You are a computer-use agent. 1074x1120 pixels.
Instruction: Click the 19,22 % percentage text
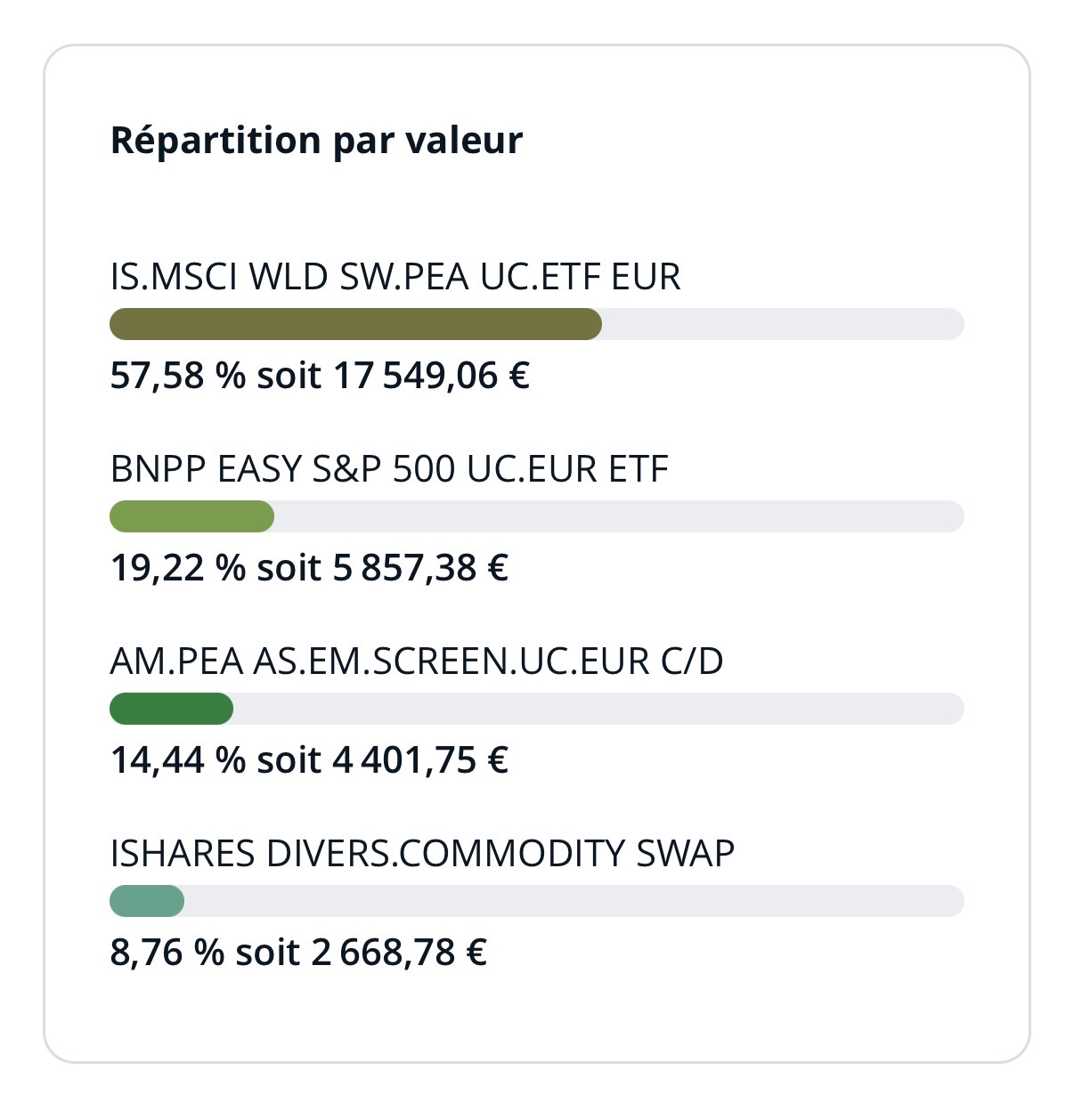[177, 568]
